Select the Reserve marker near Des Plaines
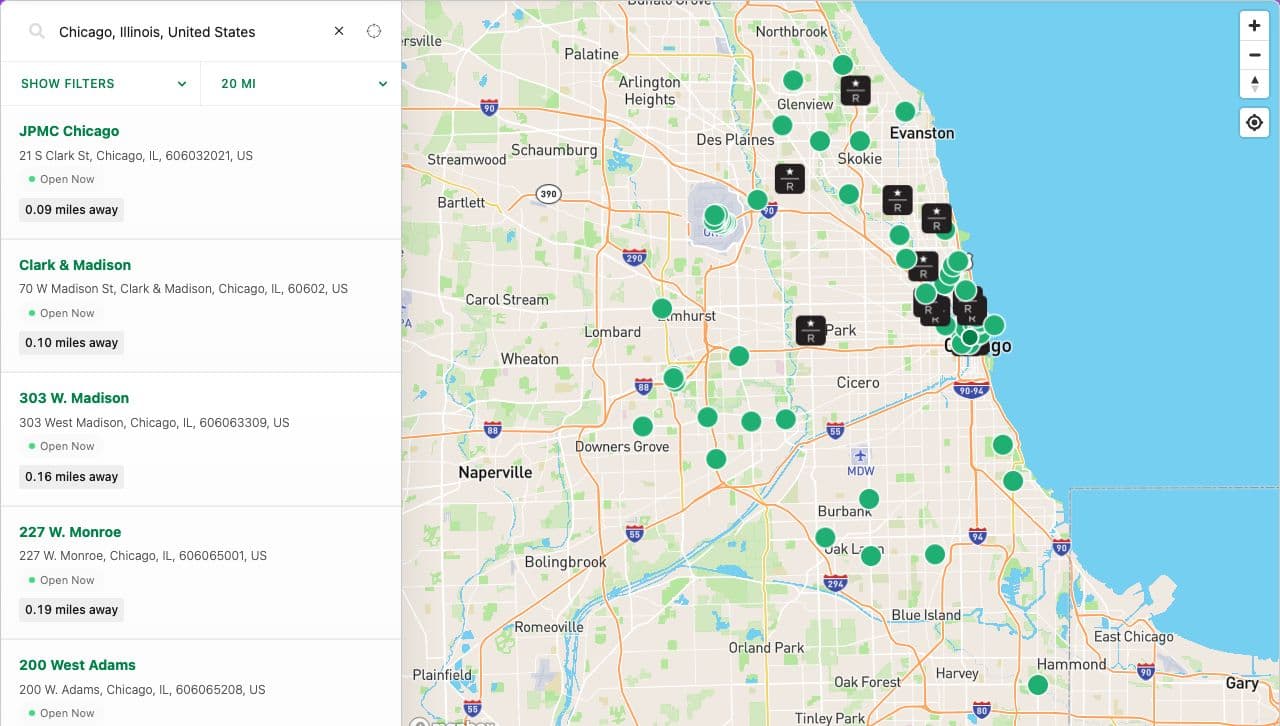 coord(790,179)
